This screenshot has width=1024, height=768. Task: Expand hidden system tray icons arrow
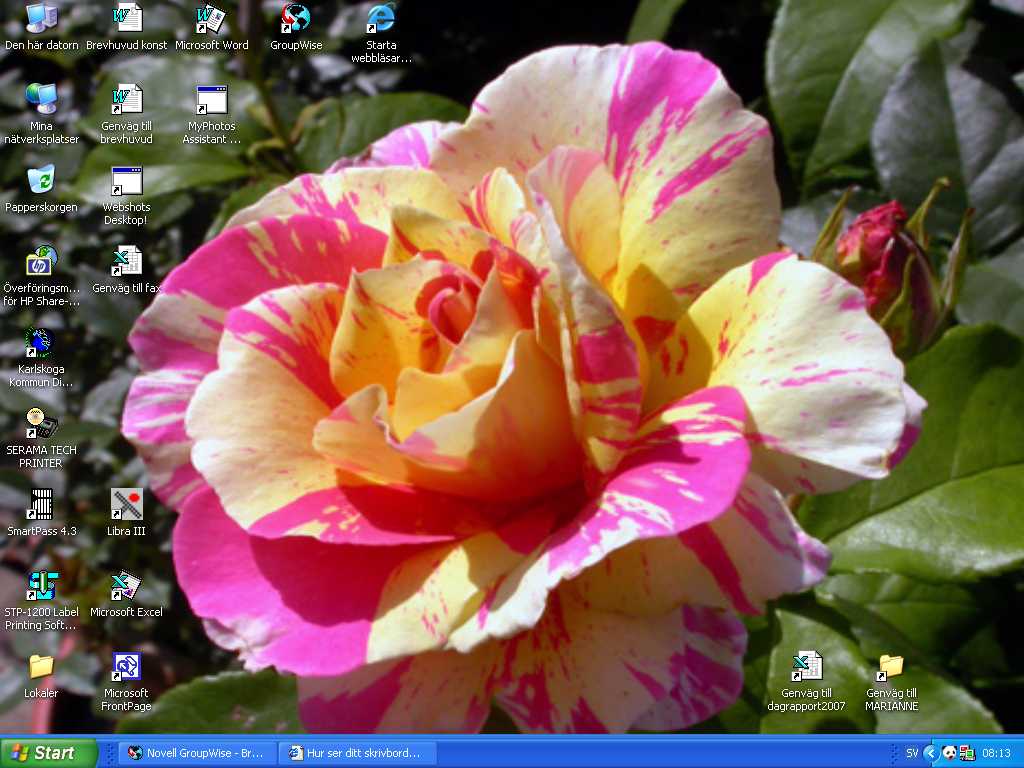[x=930, y=753]
